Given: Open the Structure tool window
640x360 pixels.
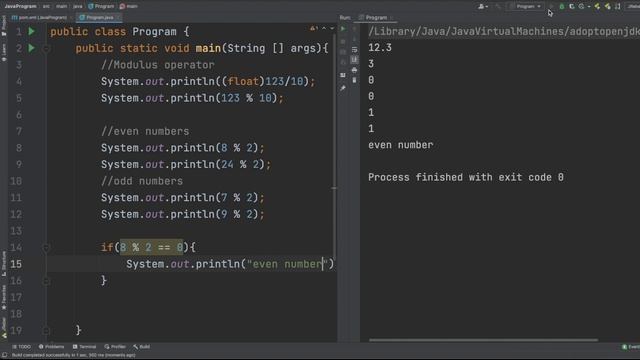Looking at the screenshot, I should [4, 264].
